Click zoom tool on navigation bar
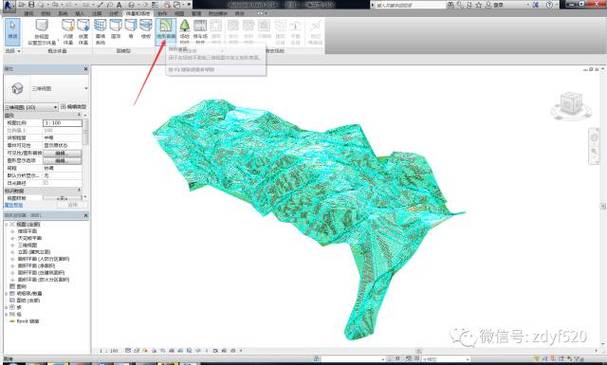607x365 pixels. (594, 152)
